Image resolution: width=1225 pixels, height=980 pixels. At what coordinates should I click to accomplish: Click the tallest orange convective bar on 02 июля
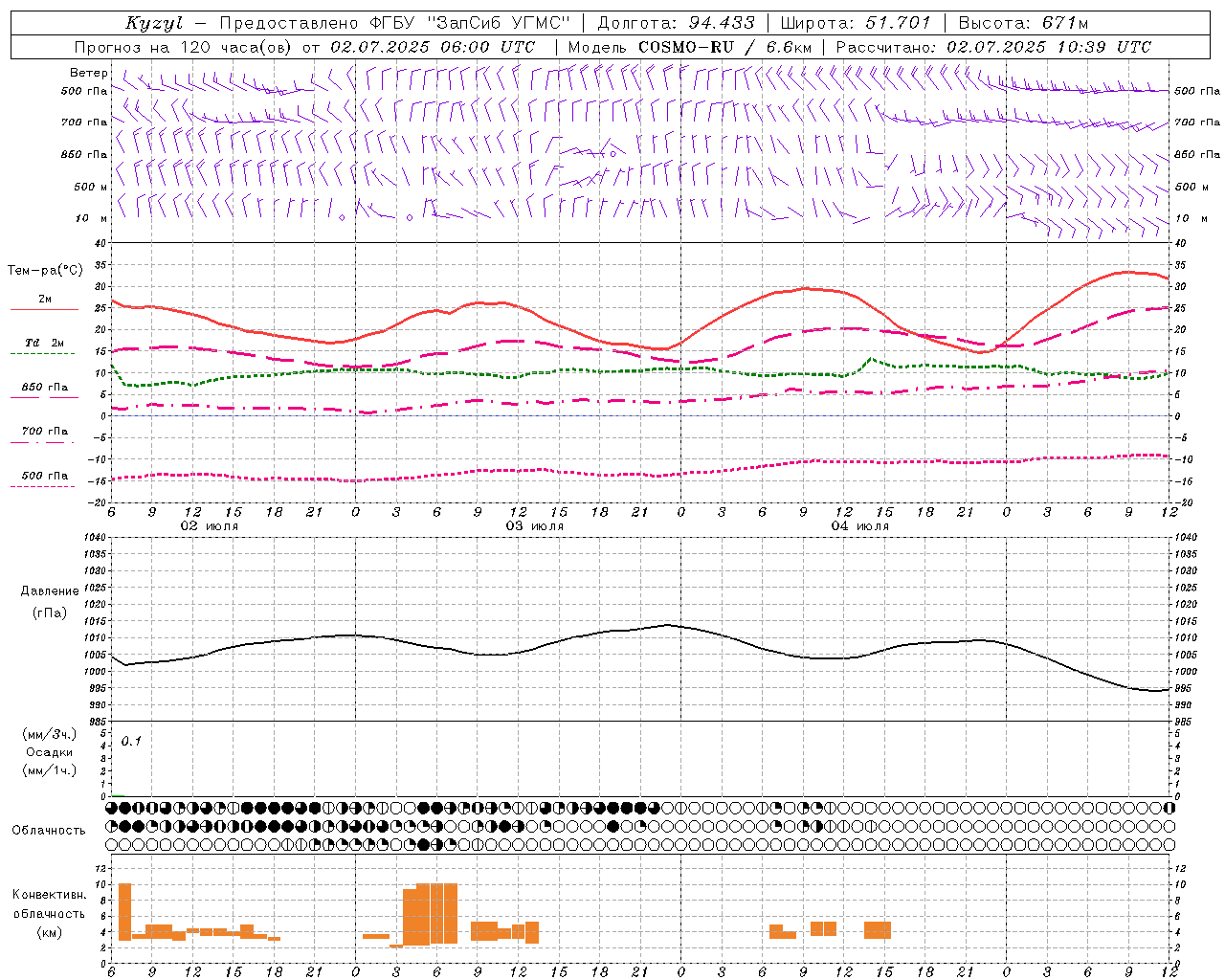124,912
